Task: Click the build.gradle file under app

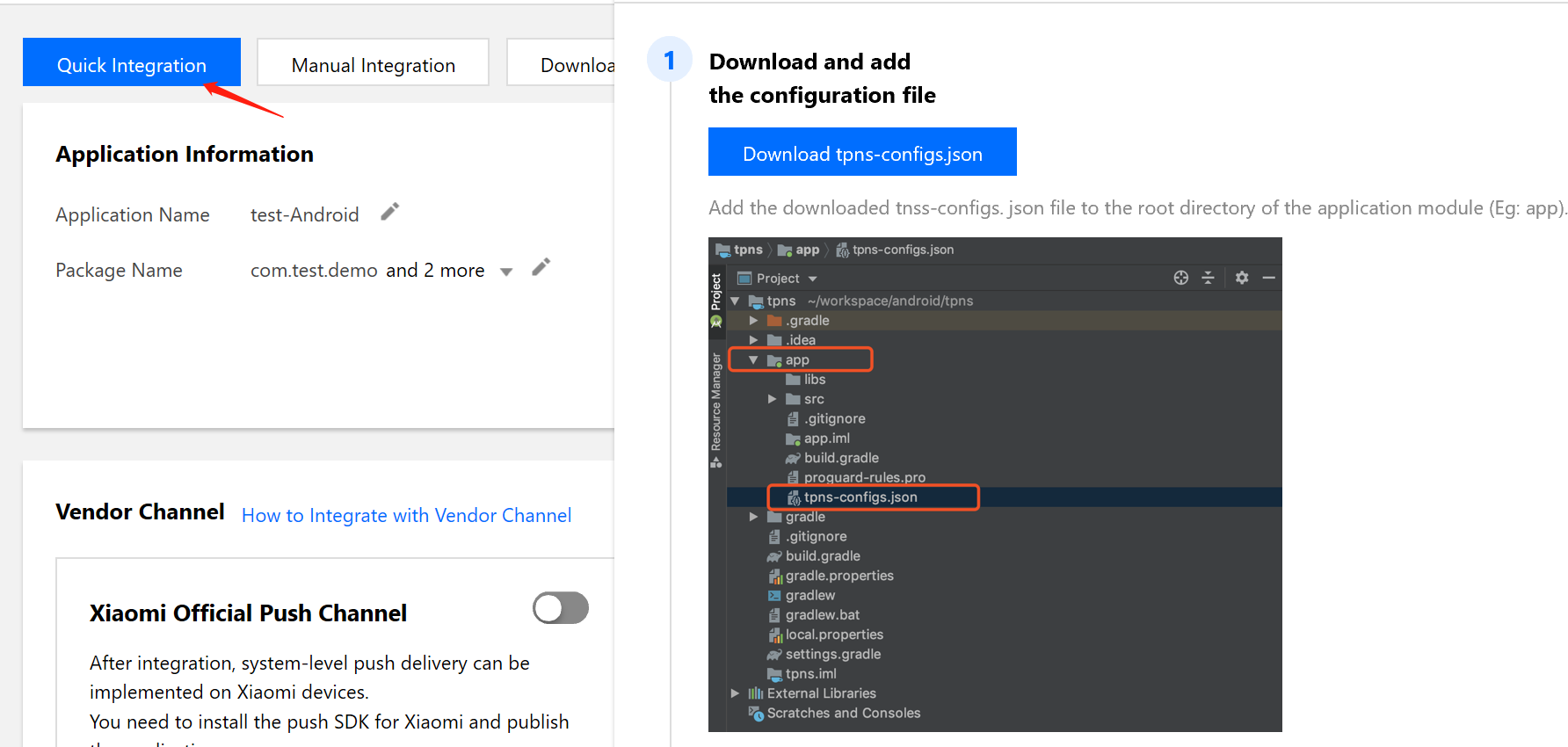Action: coord(840,458)
